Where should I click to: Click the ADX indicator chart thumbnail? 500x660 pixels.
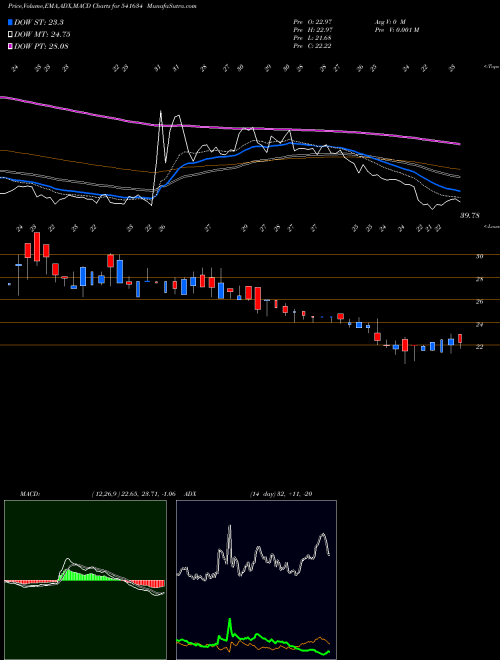pyautogui.click(x=256, y=580)
